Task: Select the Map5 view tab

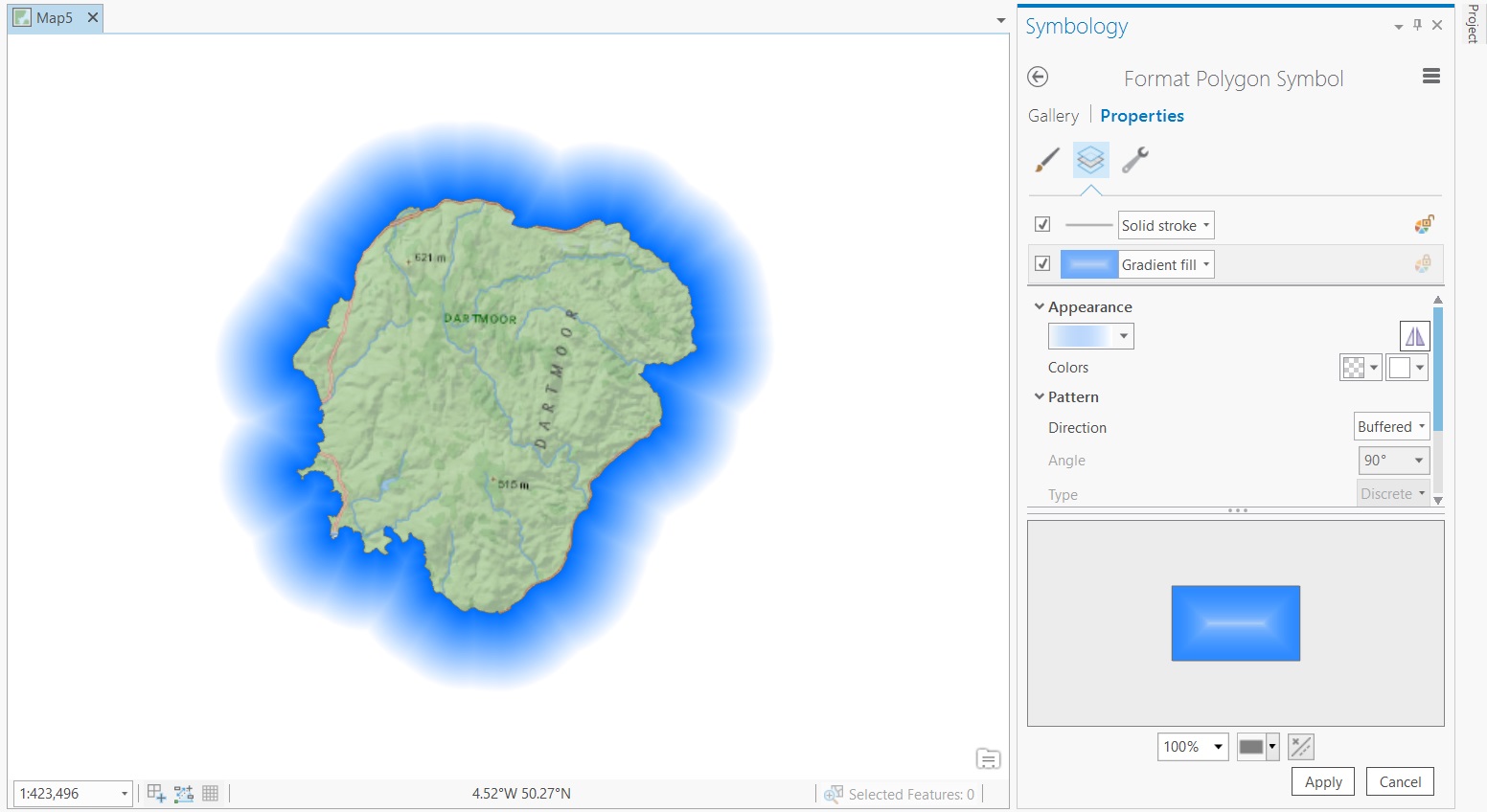Action: [x=55, y=18]
